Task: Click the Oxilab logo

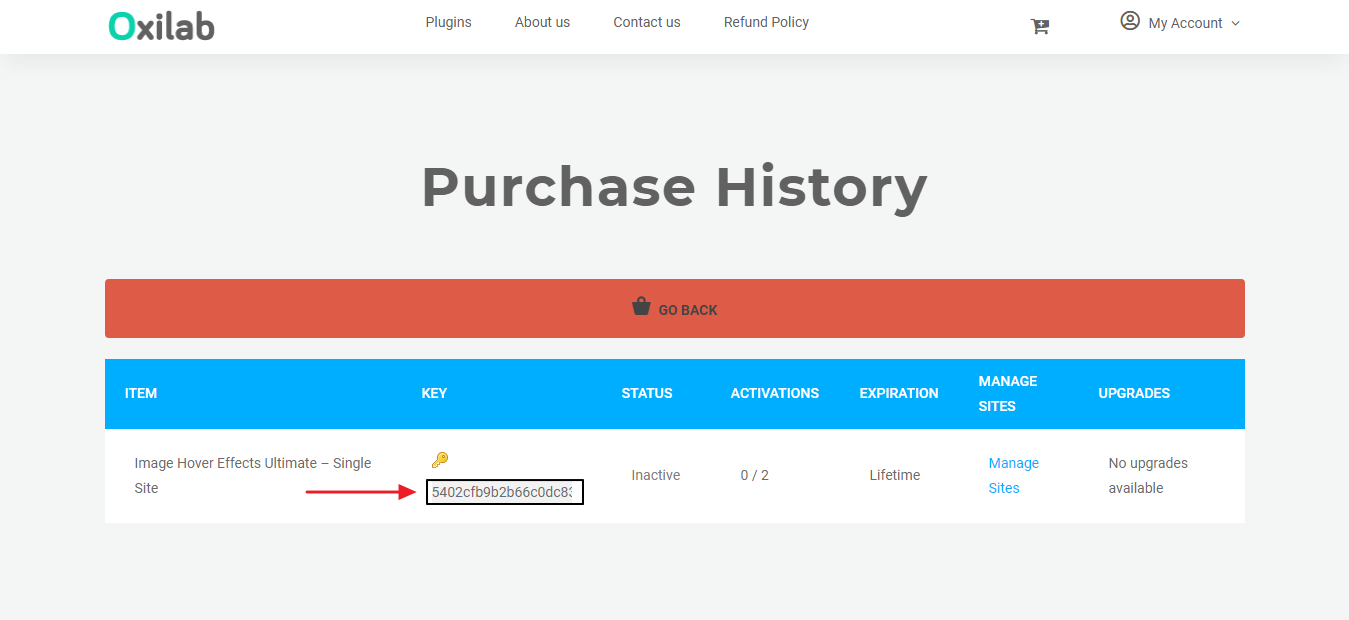Action: coord(161,25)
